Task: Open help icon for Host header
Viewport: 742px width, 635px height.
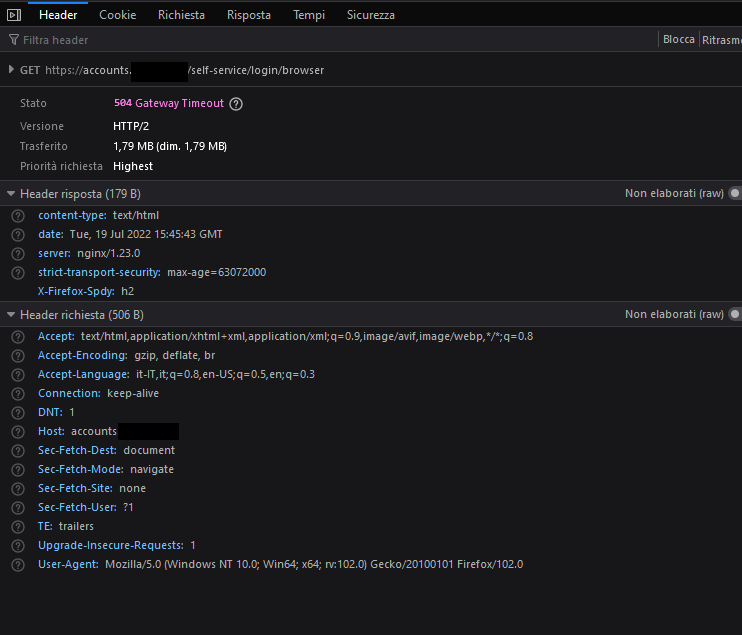Action: [18, 432]
